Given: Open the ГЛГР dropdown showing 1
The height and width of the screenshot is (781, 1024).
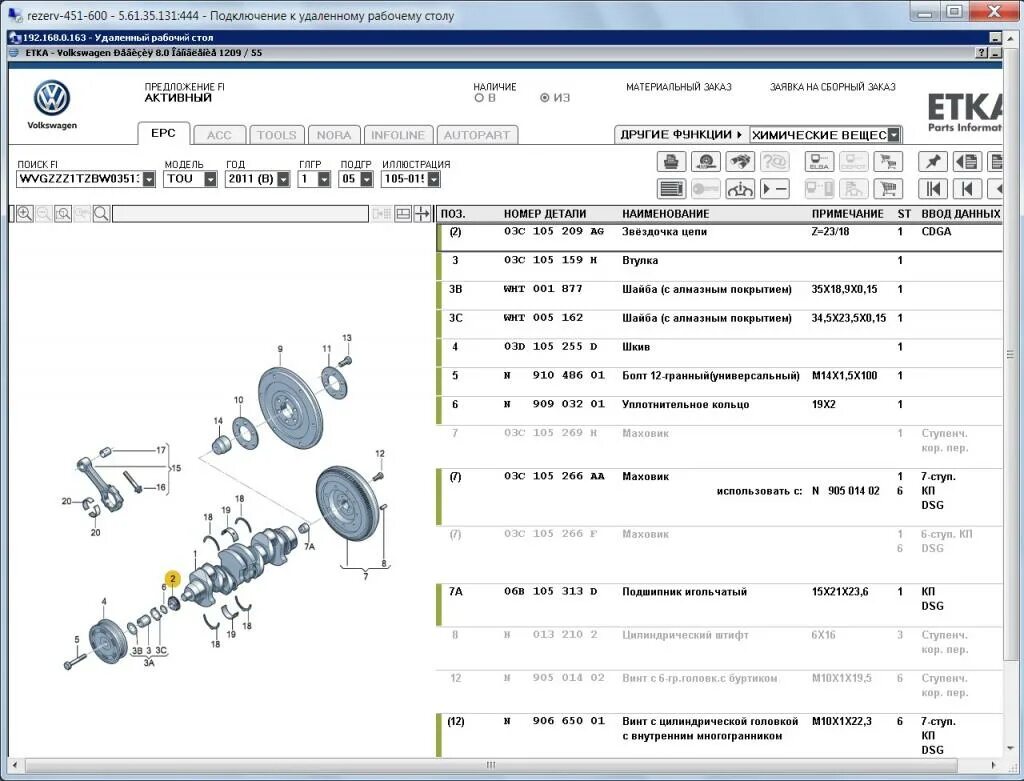Looking at the screenshot, I should [324, 179].
